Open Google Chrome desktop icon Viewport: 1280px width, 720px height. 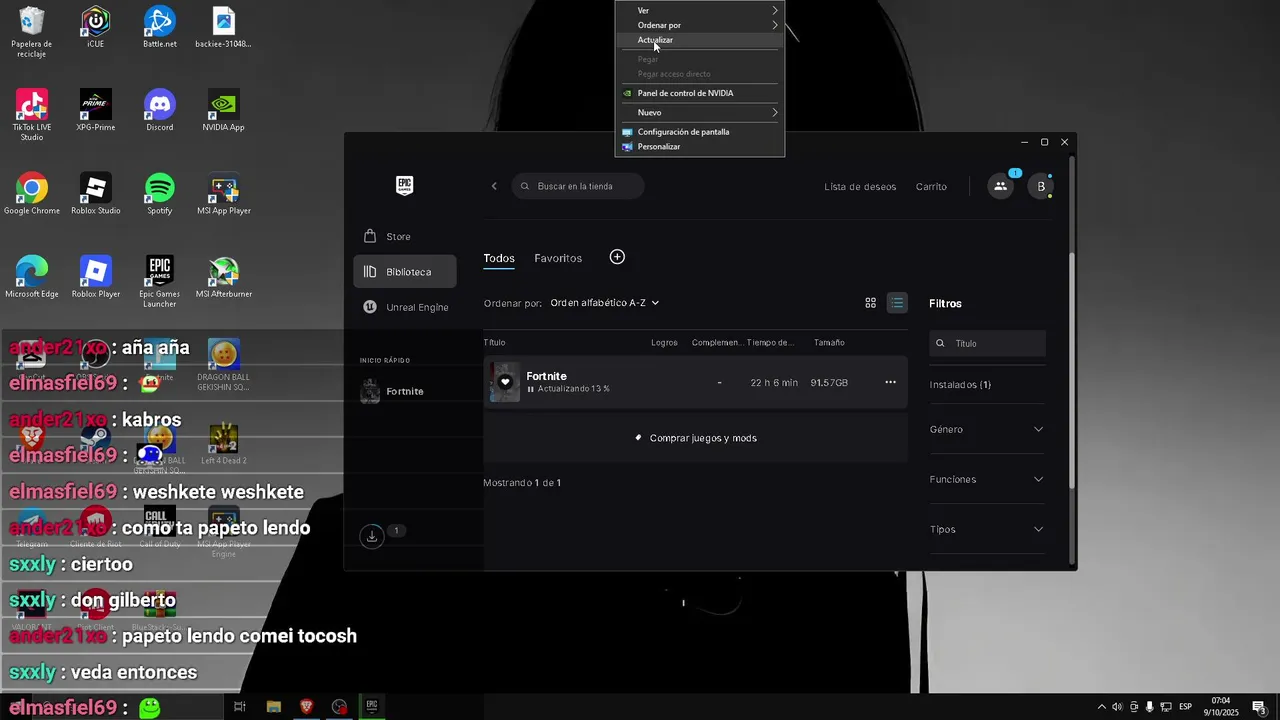click(32, 194)
